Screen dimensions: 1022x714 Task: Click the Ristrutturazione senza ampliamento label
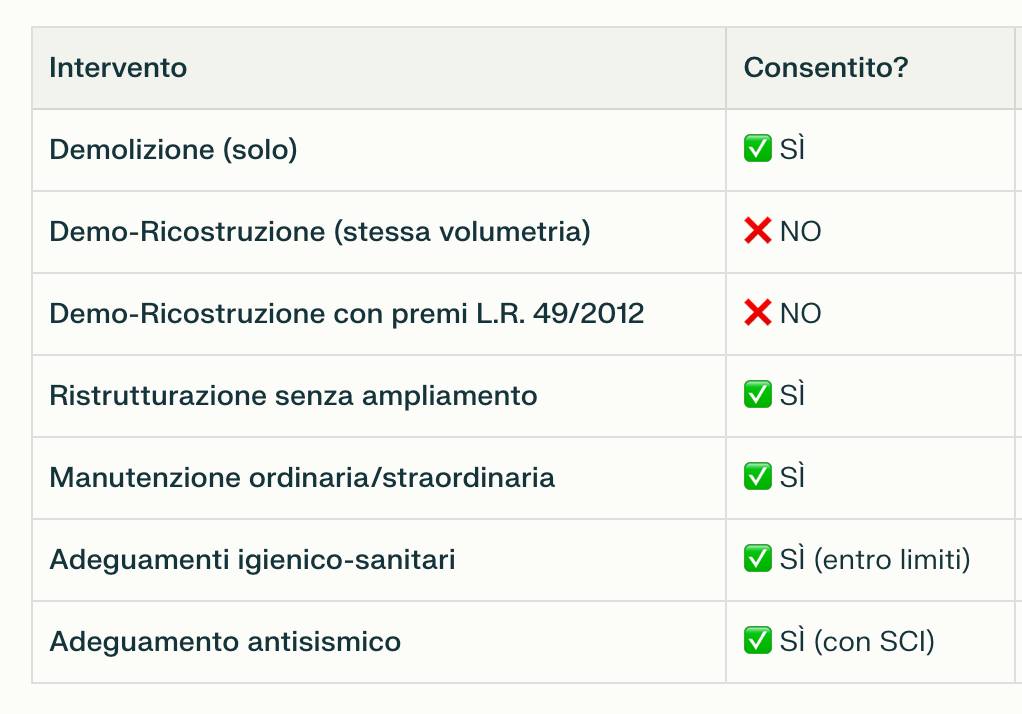click(x=293, y=396)
